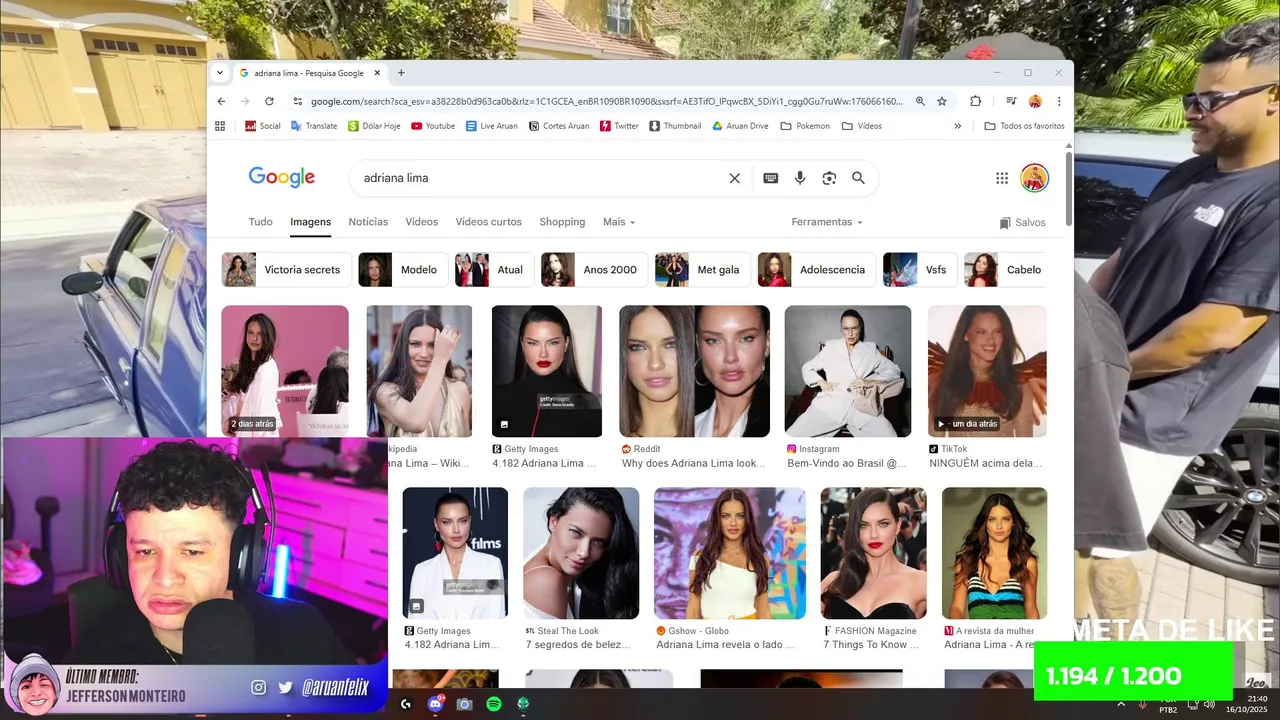Filter images by Atual chip
This screenshot has height=720, width=1280.
pyautogui.click(x=495, y=270)
